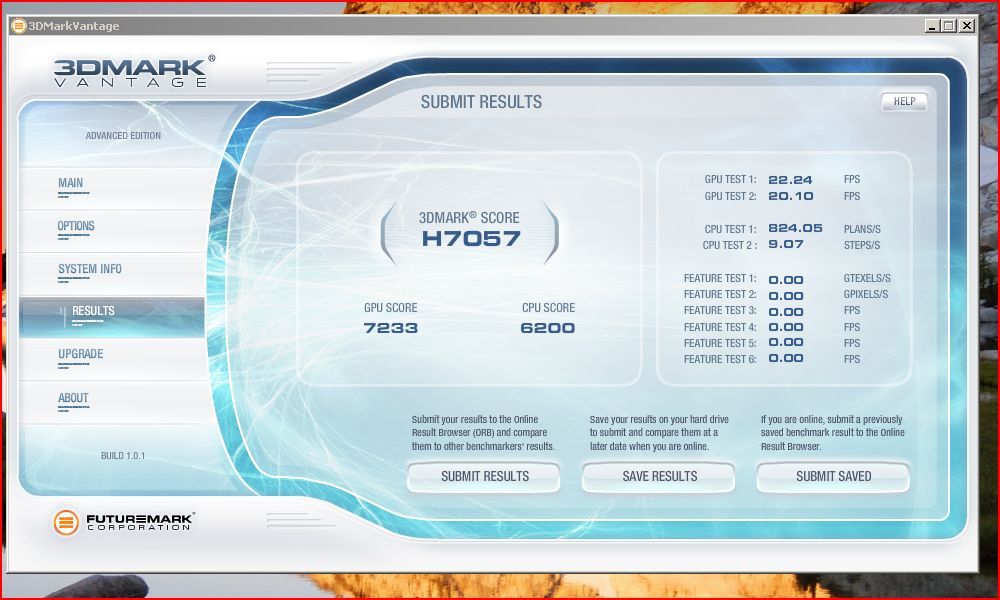Screen dimensions: 1000x600
Task: Click the Feature Test 4 label
Action: (720, 327)
